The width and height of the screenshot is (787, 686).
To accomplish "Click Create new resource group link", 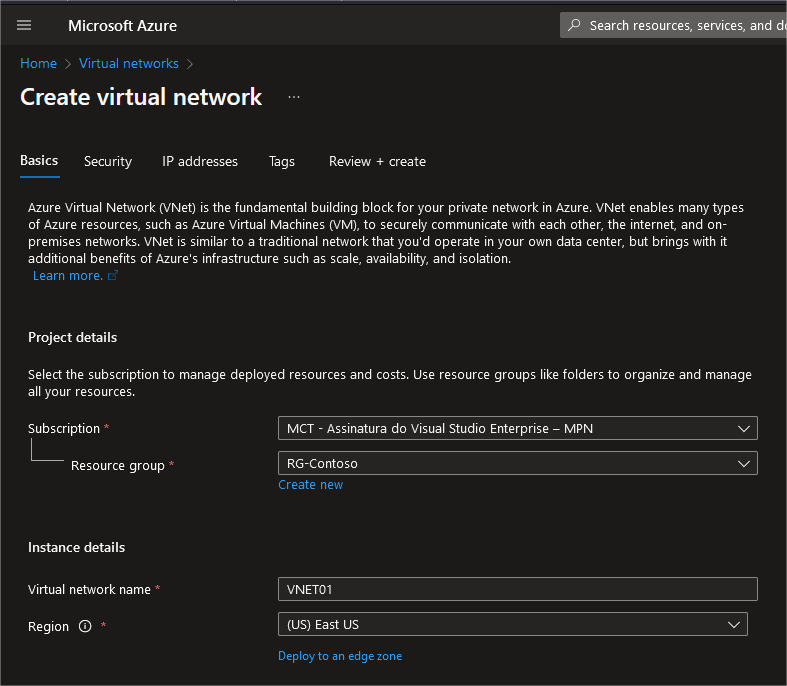I will (x=311, y=485).
